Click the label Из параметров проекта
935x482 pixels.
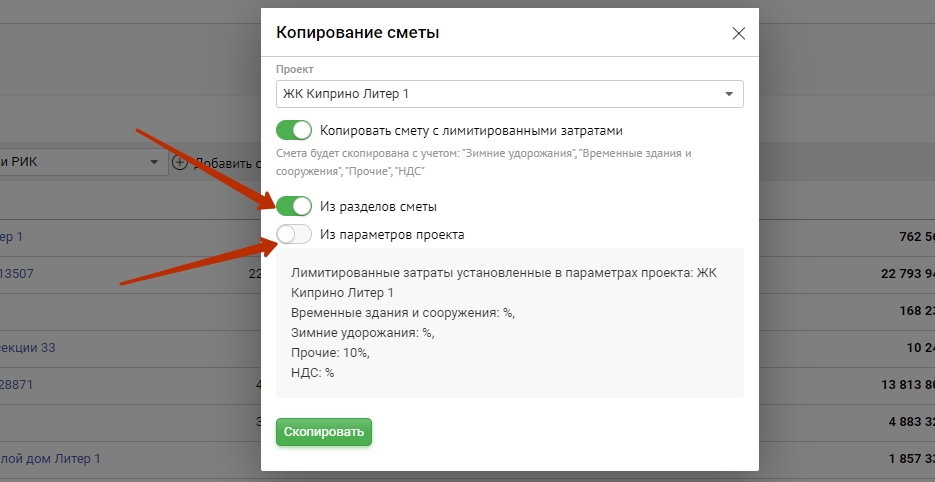(x=392, y=234)
